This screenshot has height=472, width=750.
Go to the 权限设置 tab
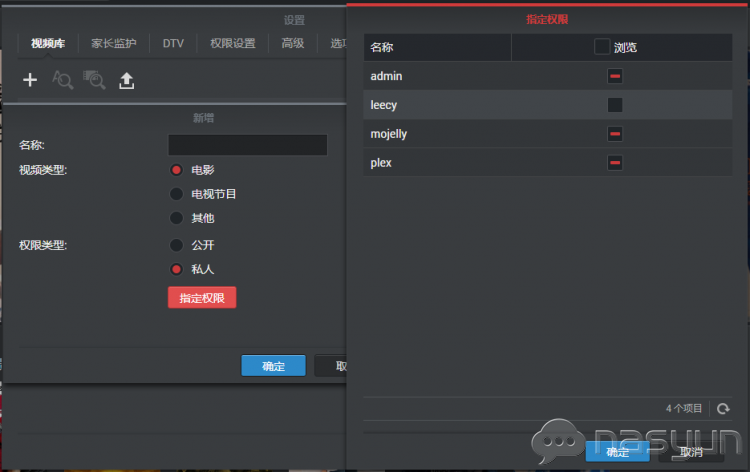[x=233, y=43]
